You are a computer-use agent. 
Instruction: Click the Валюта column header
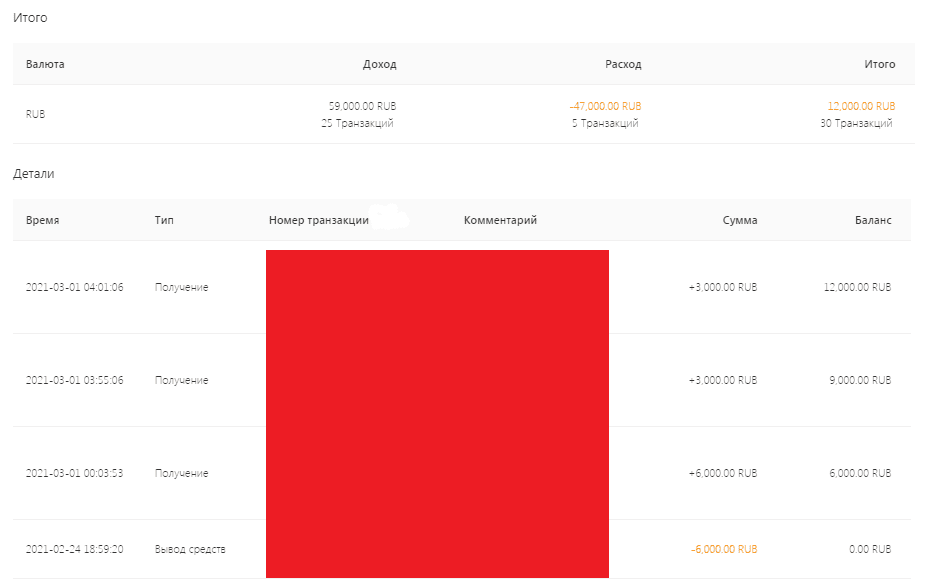[45, 64]
